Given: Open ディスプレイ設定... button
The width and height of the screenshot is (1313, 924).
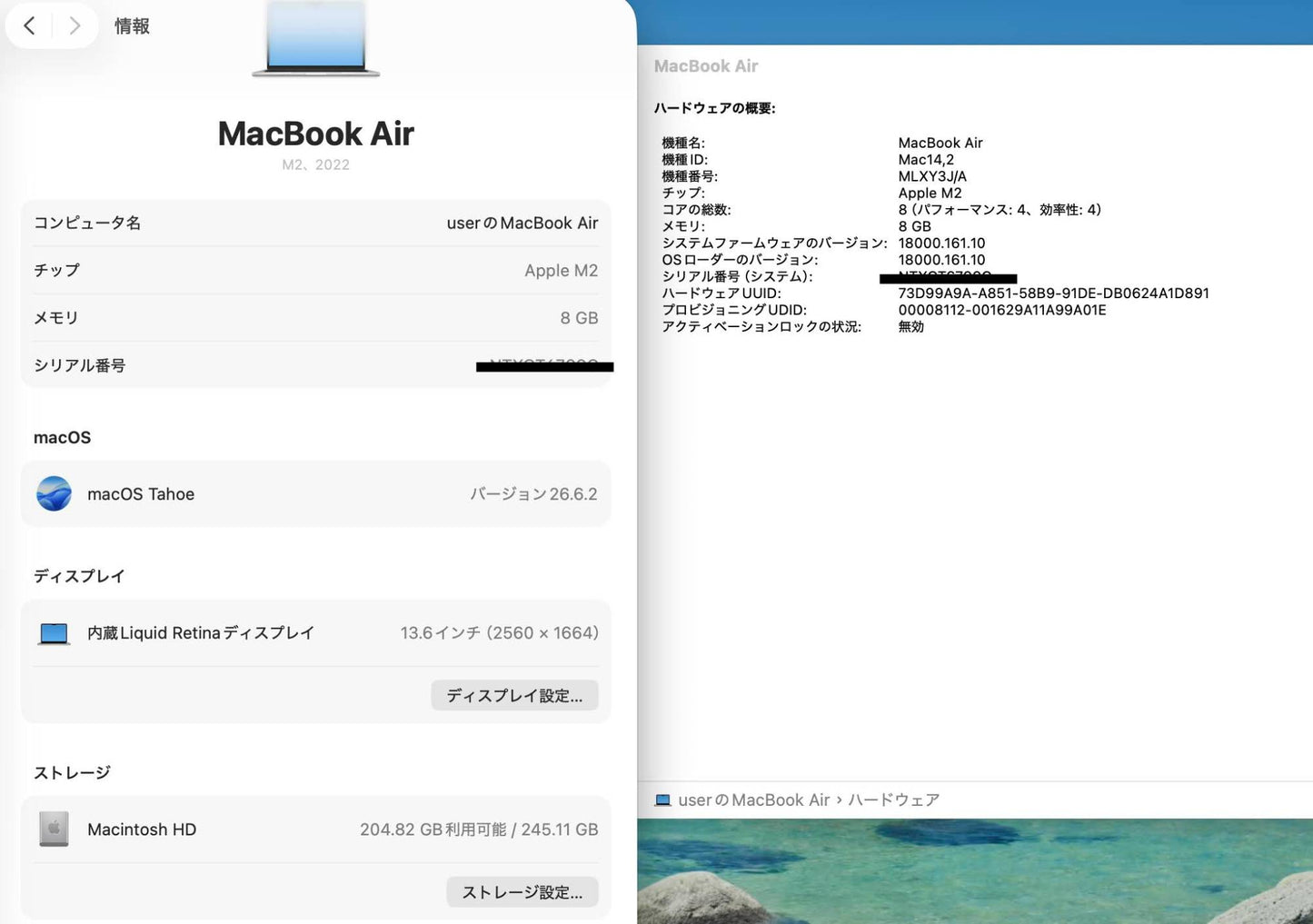Looking at the screenshot, I should point(514,695).
